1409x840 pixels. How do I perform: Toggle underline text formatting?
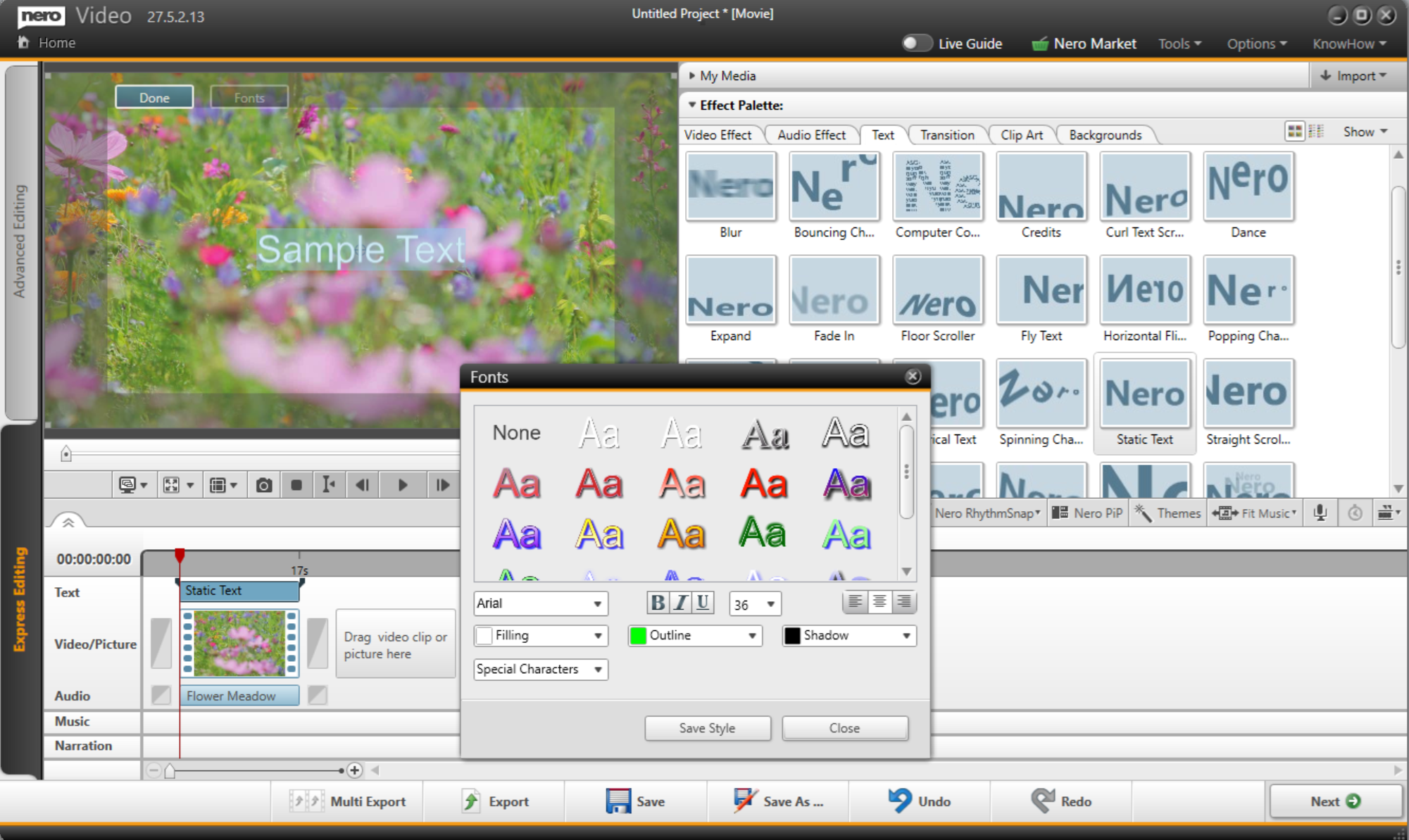703,603
